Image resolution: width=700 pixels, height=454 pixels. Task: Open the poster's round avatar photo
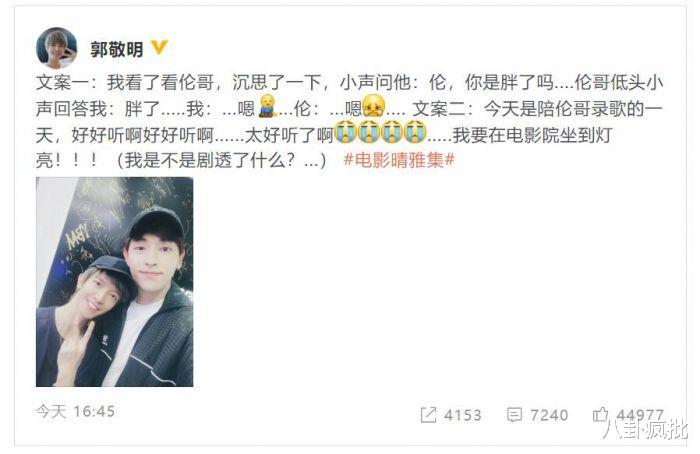point(56,48)
